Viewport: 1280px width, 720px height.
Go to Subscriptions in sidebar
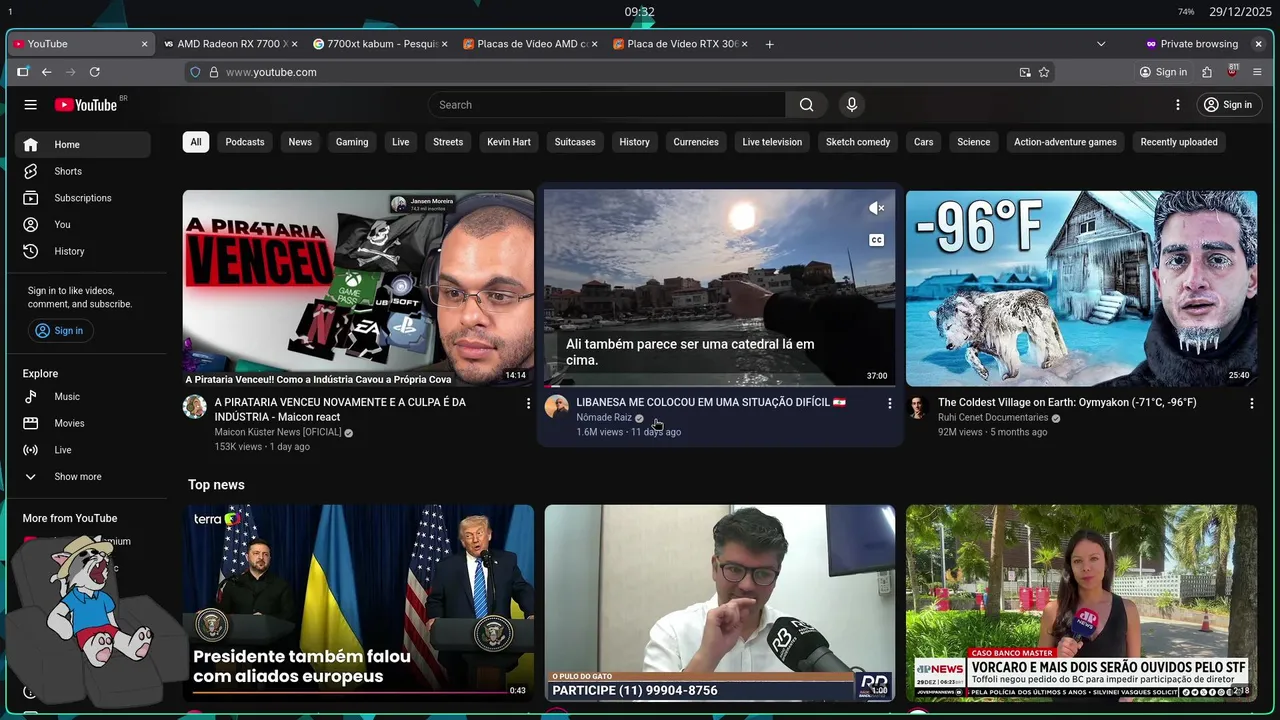[83, 198]
